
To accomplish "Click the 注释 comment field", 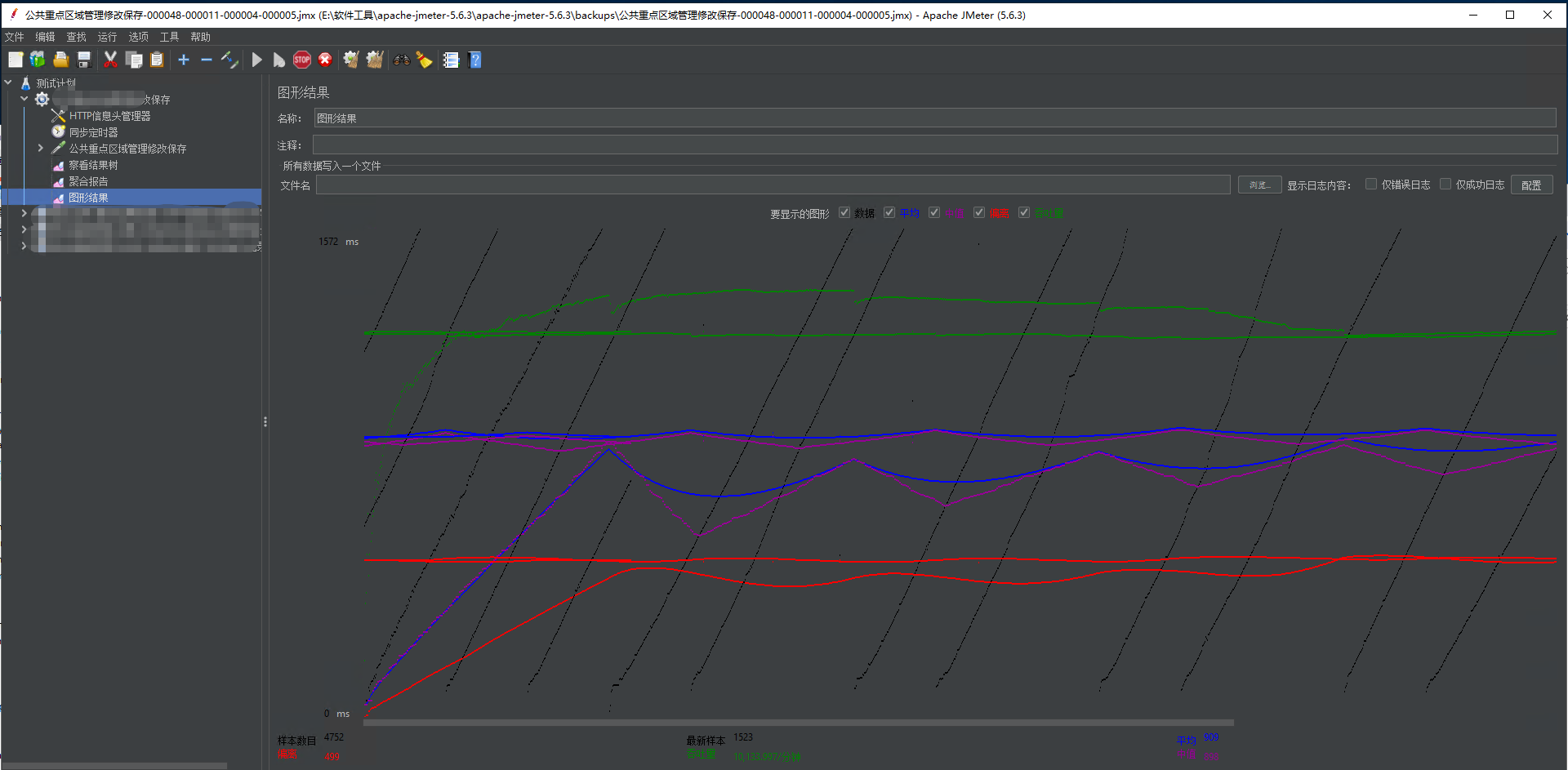I will point(935,145).
